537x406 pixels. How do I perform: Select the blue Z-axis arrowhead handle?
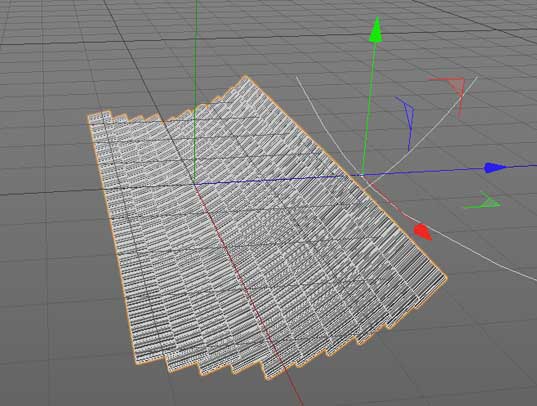point(495,168)
